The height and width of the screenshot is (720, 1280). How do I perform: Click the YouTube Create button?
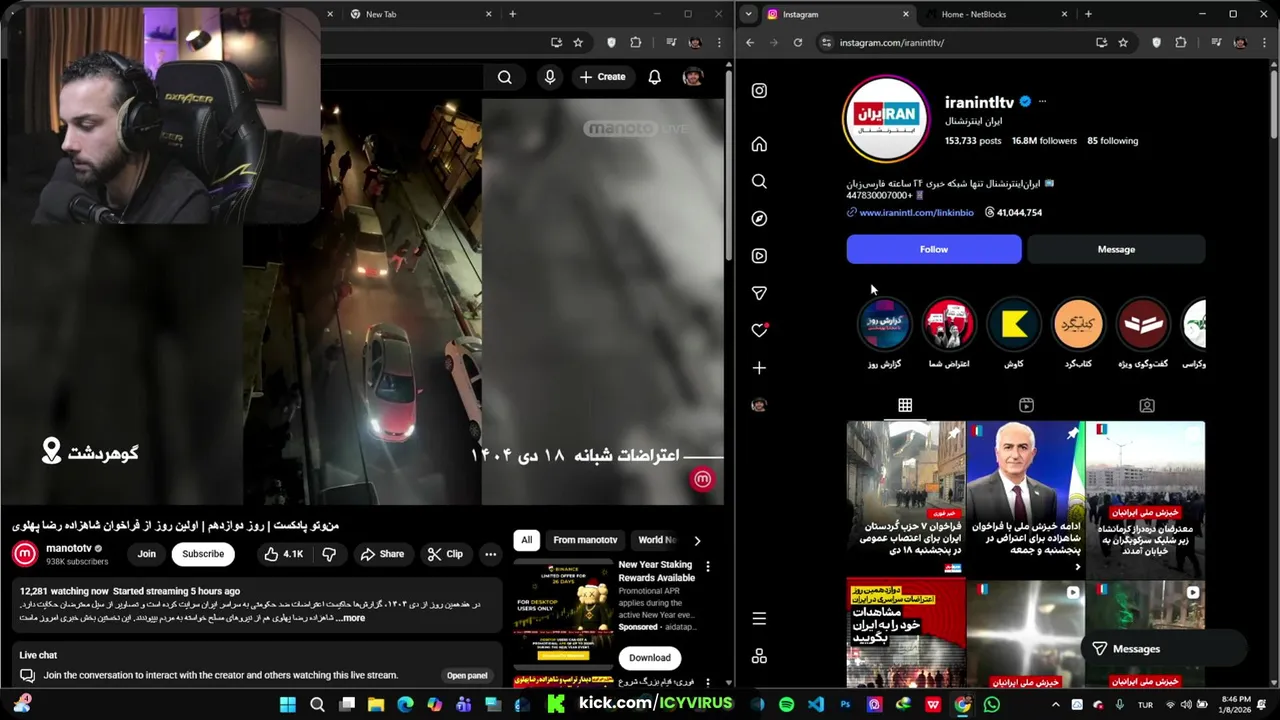click(x=602, y=77)
